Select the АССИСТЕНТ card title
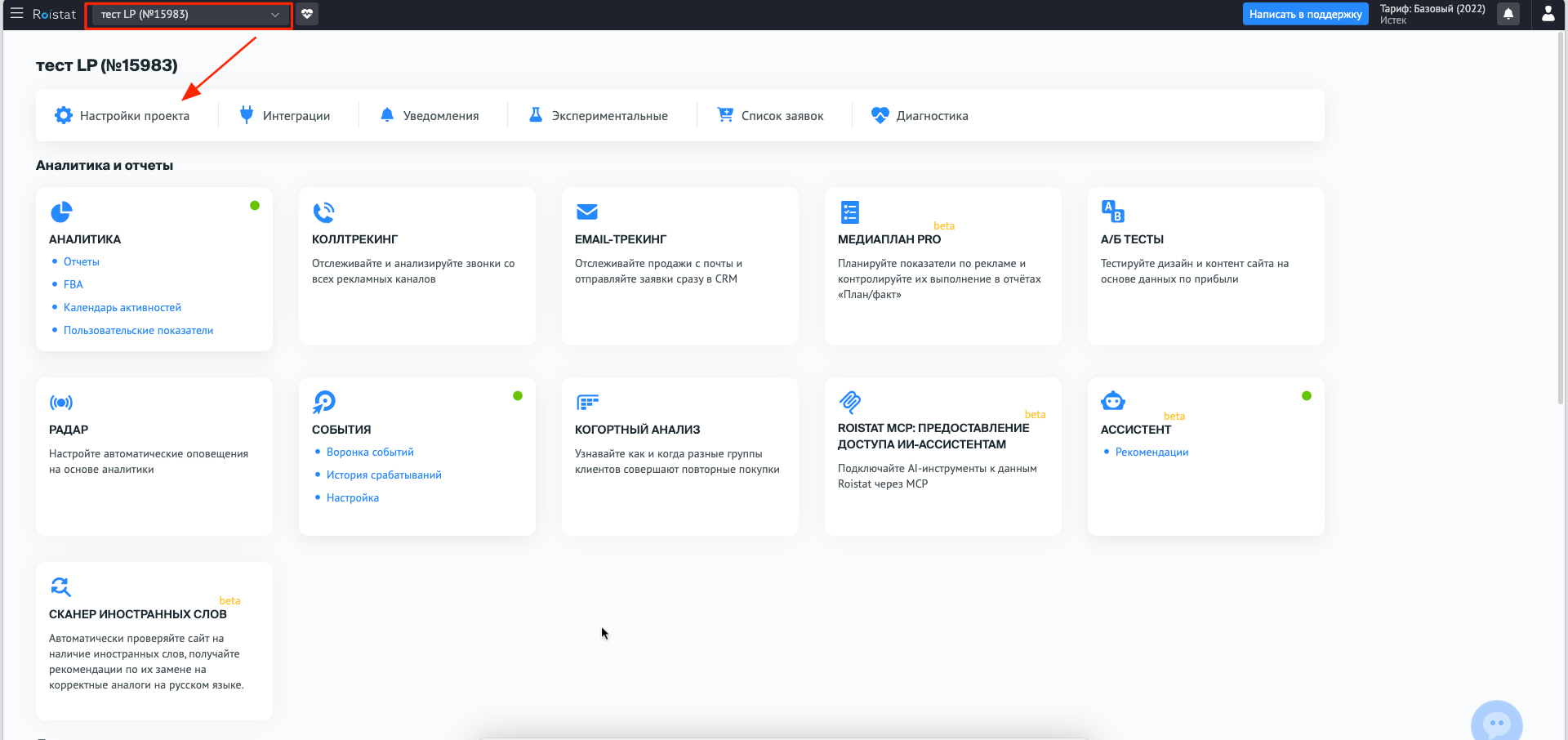Image resolution: width=1568 pixels, height=740 pixels. pos(1136,430)
